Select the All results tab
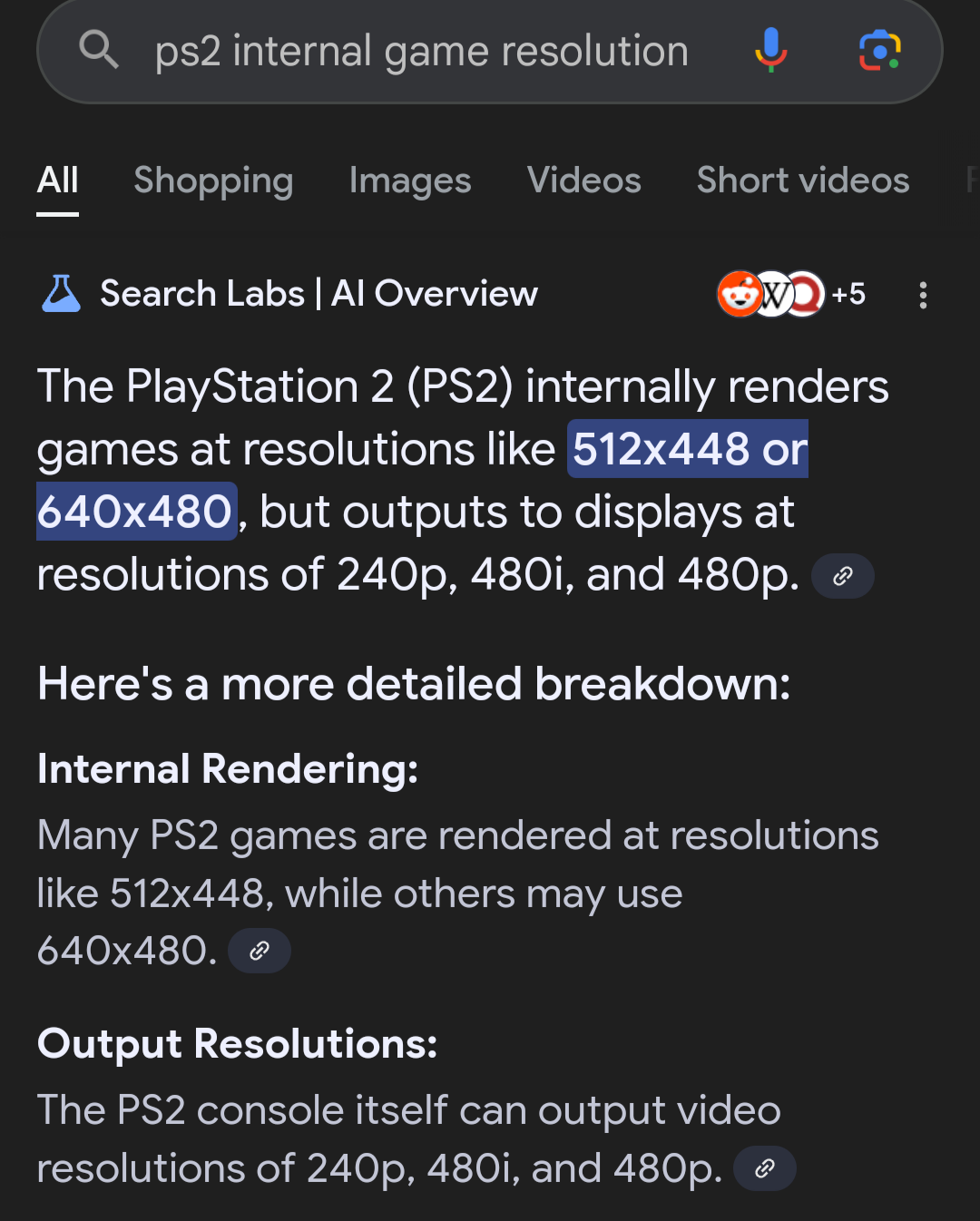The height and width of the screenshot is (1221, 980). click(58, 181)
